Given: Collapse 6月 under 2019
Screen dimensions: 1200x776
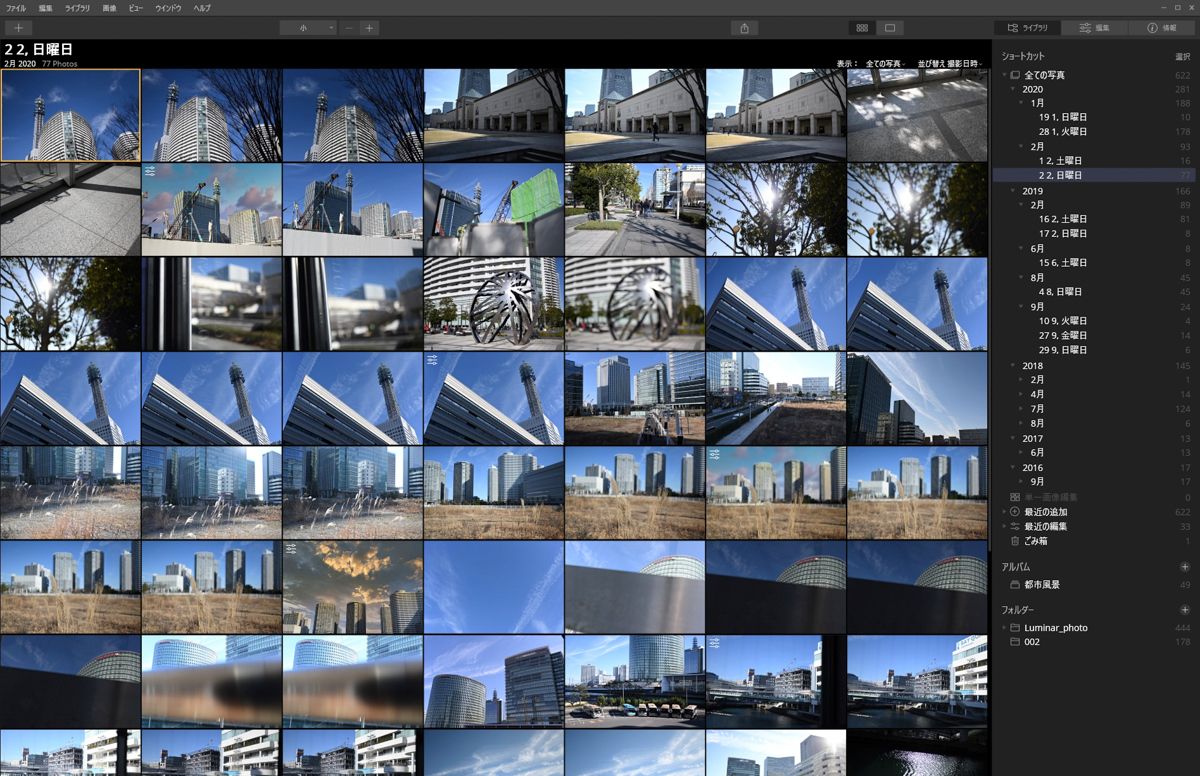Looking at the screenshot, I should pyautogui.click(x=1021, y=248).
